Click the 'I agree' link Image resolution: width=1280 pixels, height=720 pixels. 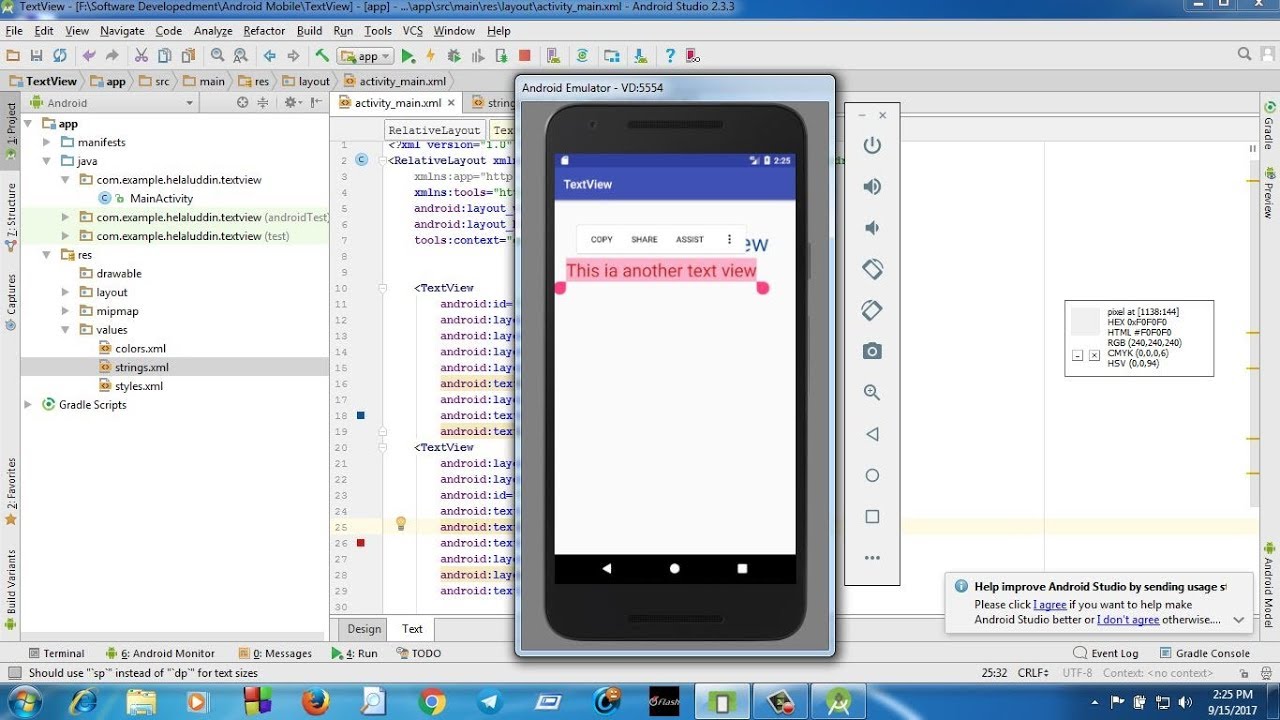click(x=1050, y=605)
